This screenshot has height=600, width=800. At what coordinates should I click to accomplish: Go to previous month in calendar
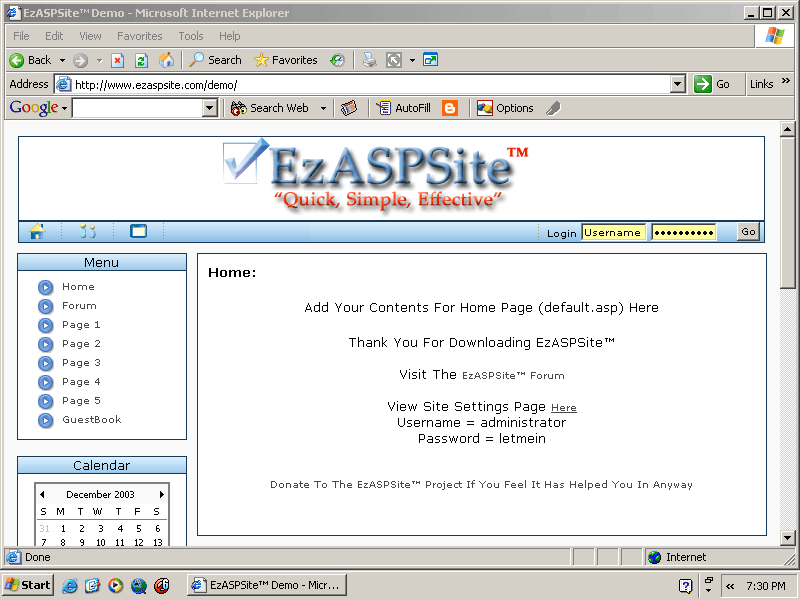tap(42, 494)
